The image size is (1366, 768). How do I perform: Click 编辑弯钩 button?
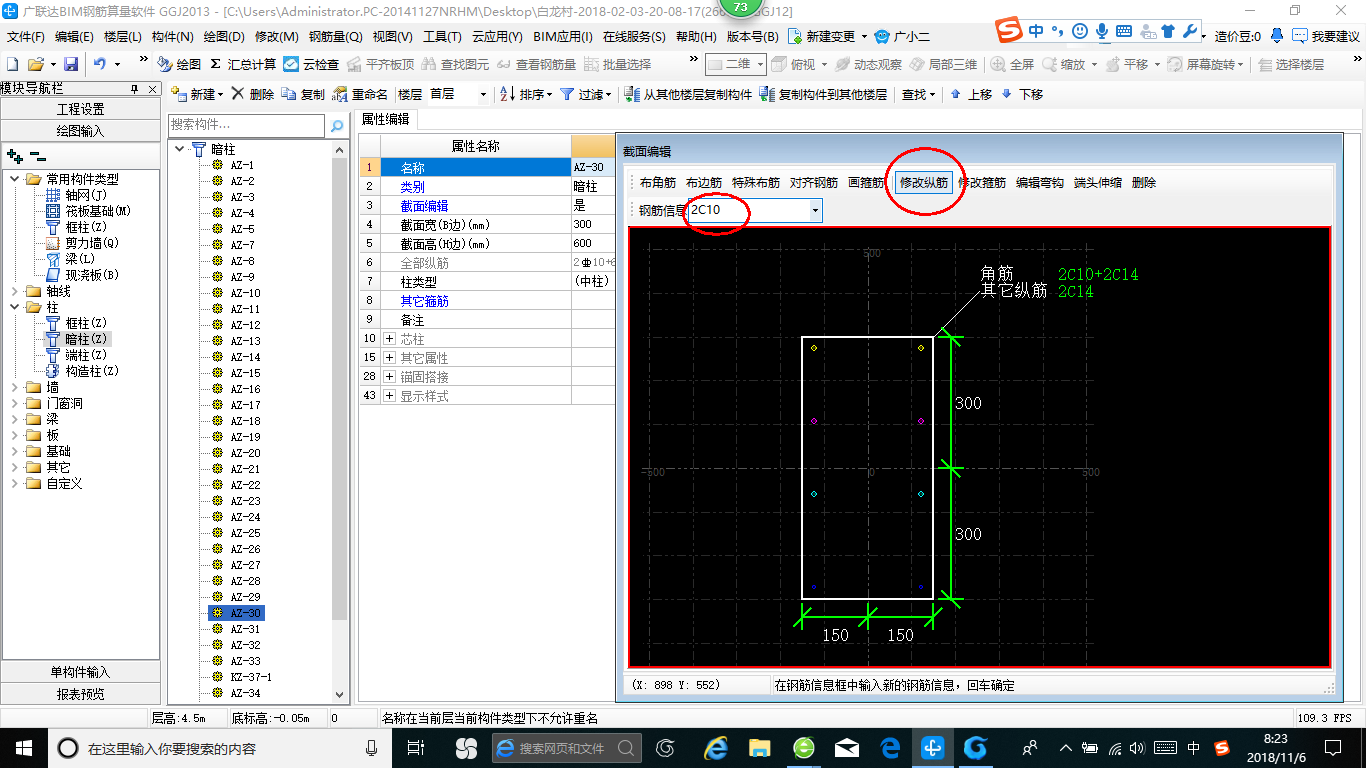1040,183
